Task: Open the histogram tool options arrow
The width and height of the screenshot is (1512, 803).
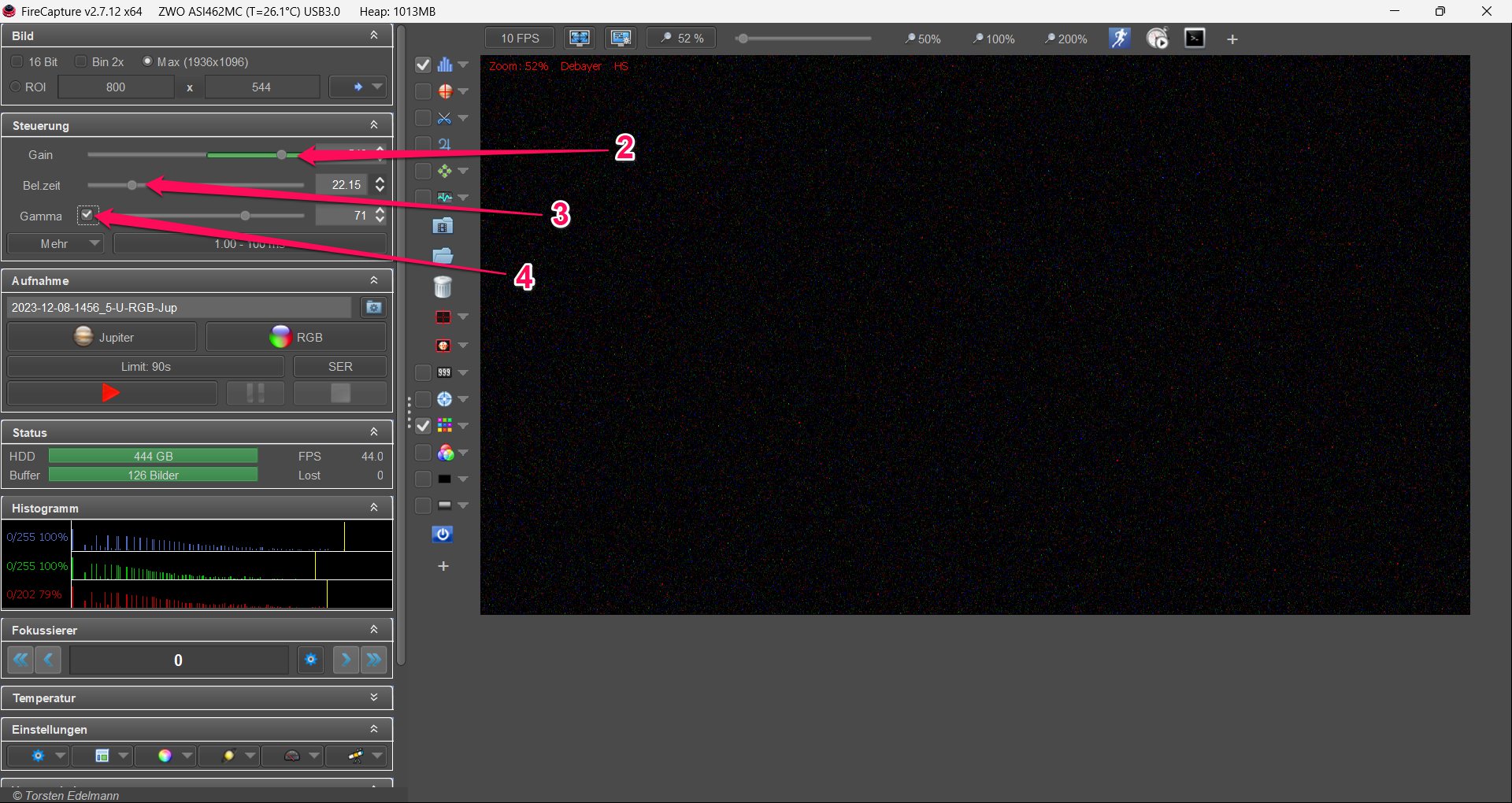Action: coord(463,65)
